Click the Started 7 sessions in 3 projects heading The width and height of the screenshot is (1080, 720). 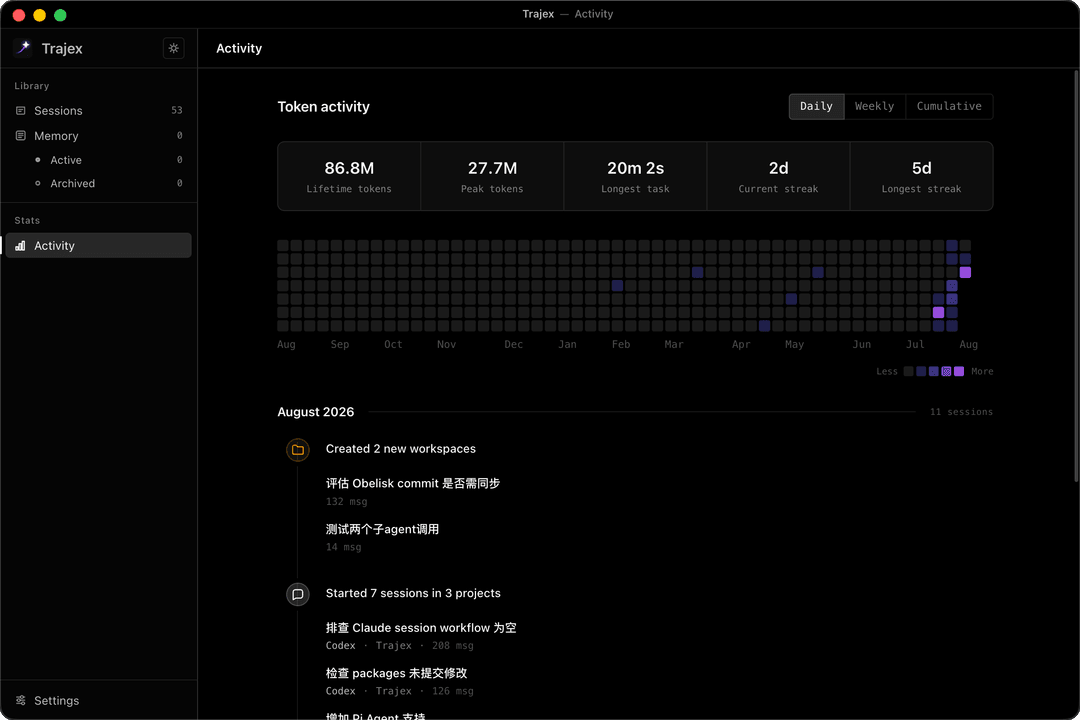pyautogui.click(x=413, y=593)
